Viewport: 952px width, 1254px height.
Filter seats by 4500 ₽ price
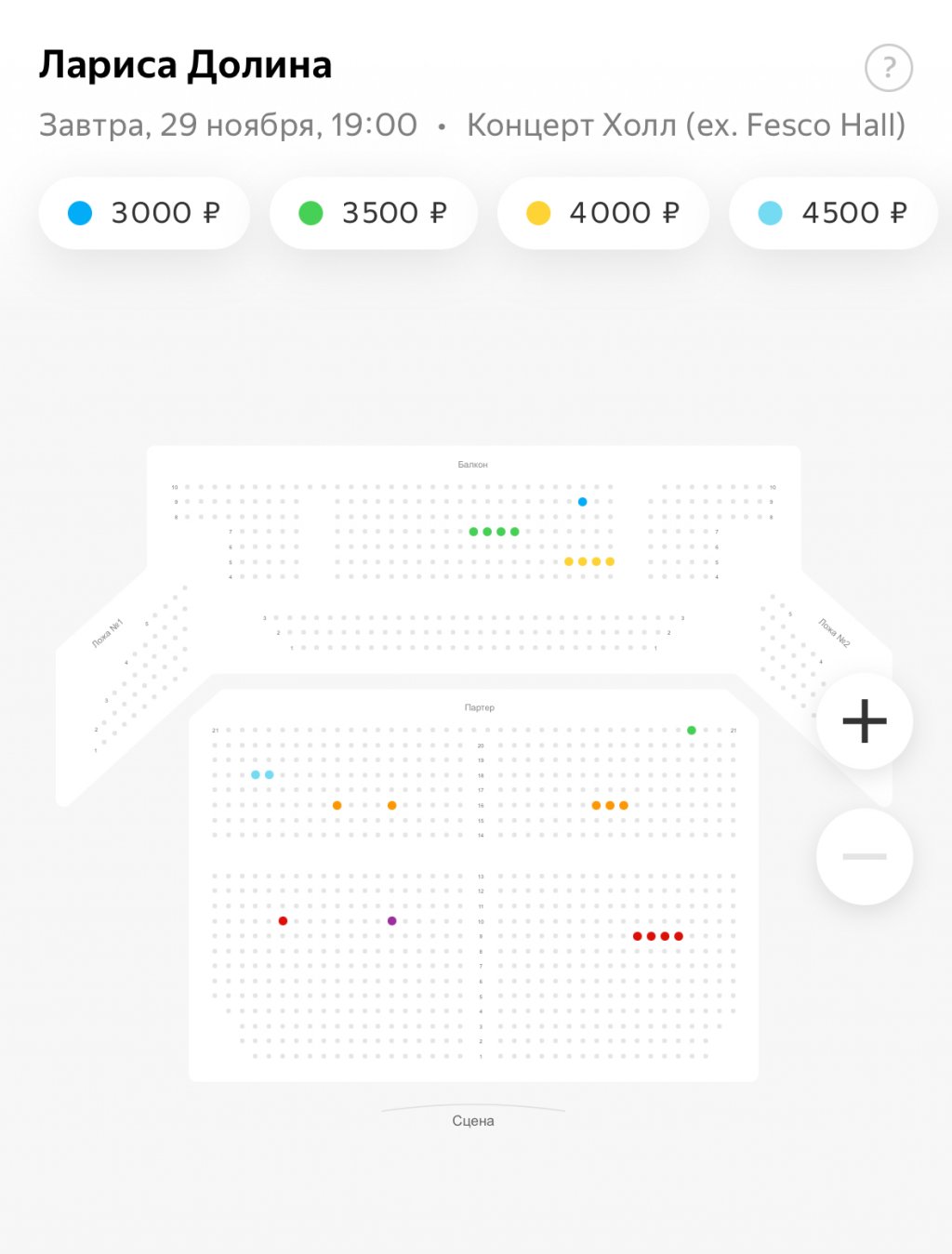coord(832,213)
